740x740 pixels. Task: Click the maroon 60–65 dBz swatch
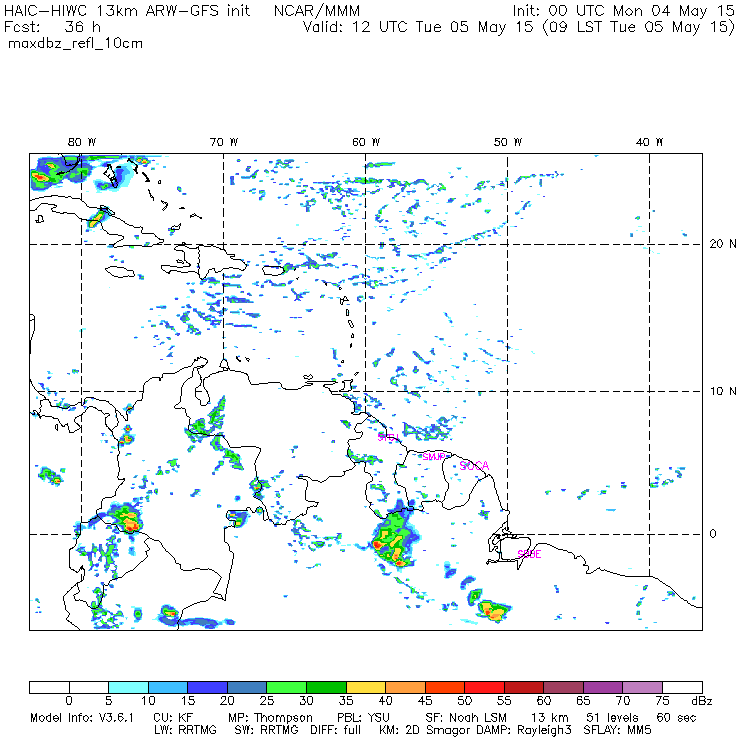pos(564,687)
